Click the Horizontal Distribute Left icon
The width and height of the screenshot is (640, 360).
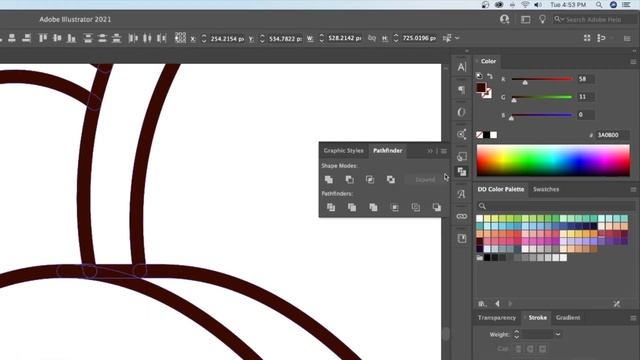click(x=133, y=38)
